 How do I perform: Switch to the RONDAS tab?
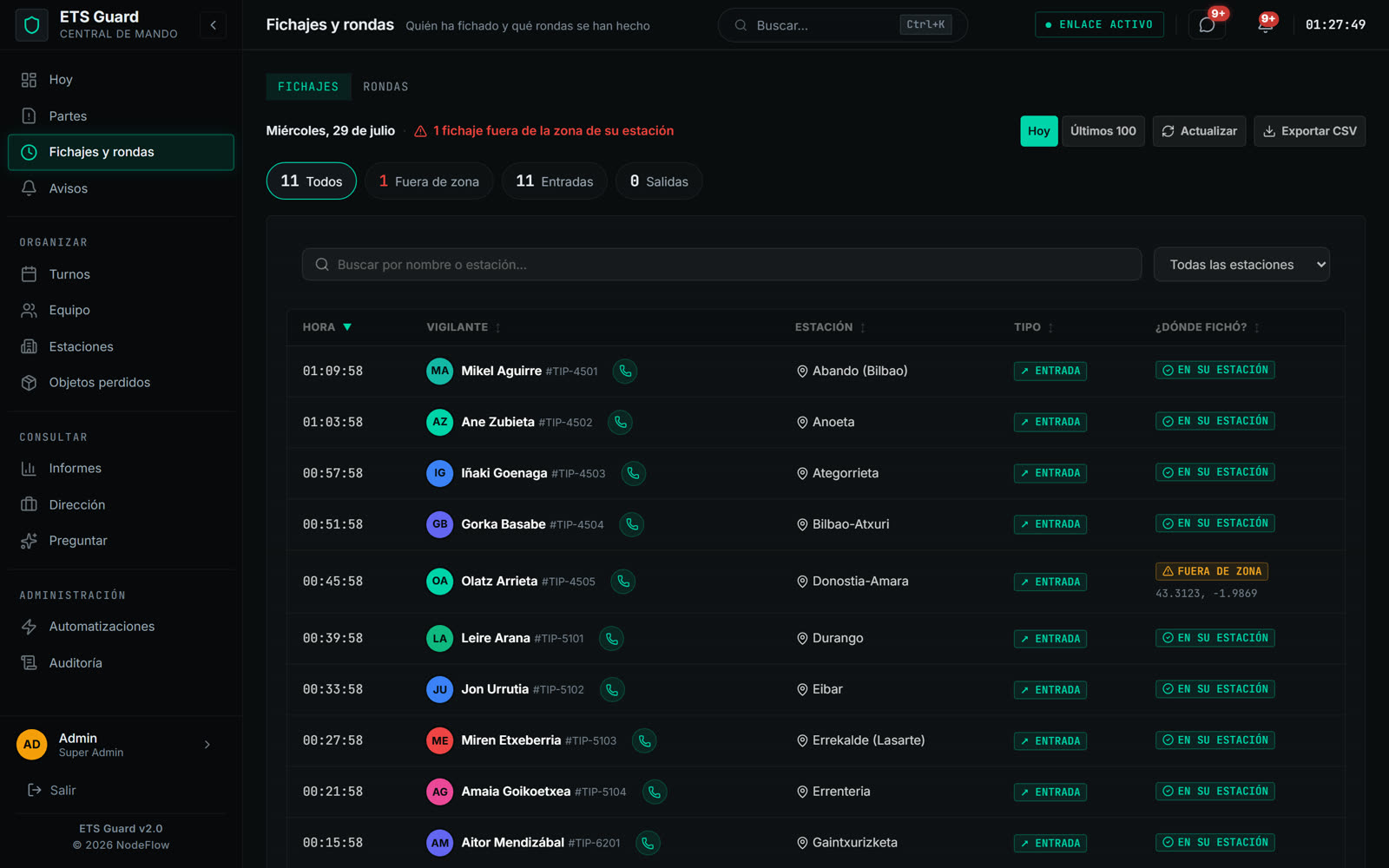pyautogui.click(x=385, y=87)
